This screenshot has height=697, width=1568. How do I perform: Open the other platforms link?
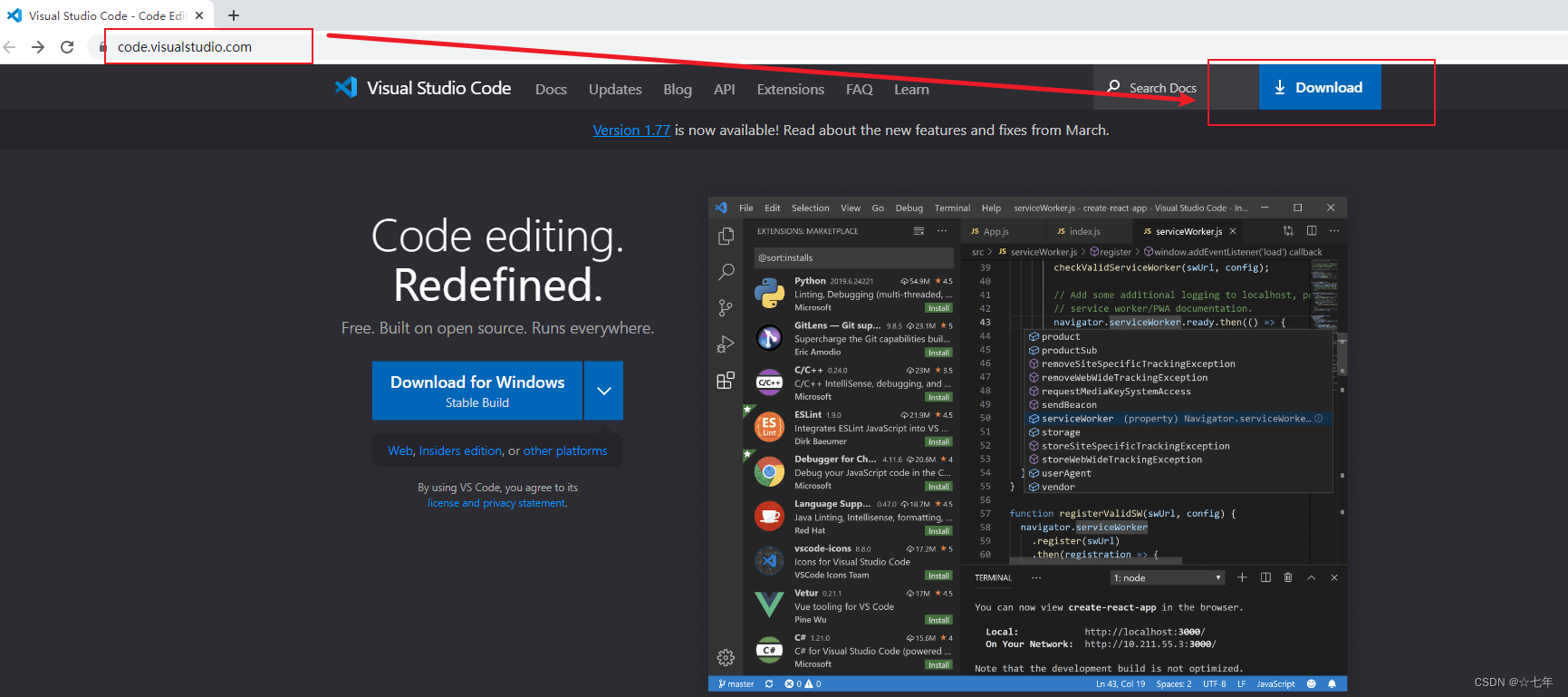(565, 450)
